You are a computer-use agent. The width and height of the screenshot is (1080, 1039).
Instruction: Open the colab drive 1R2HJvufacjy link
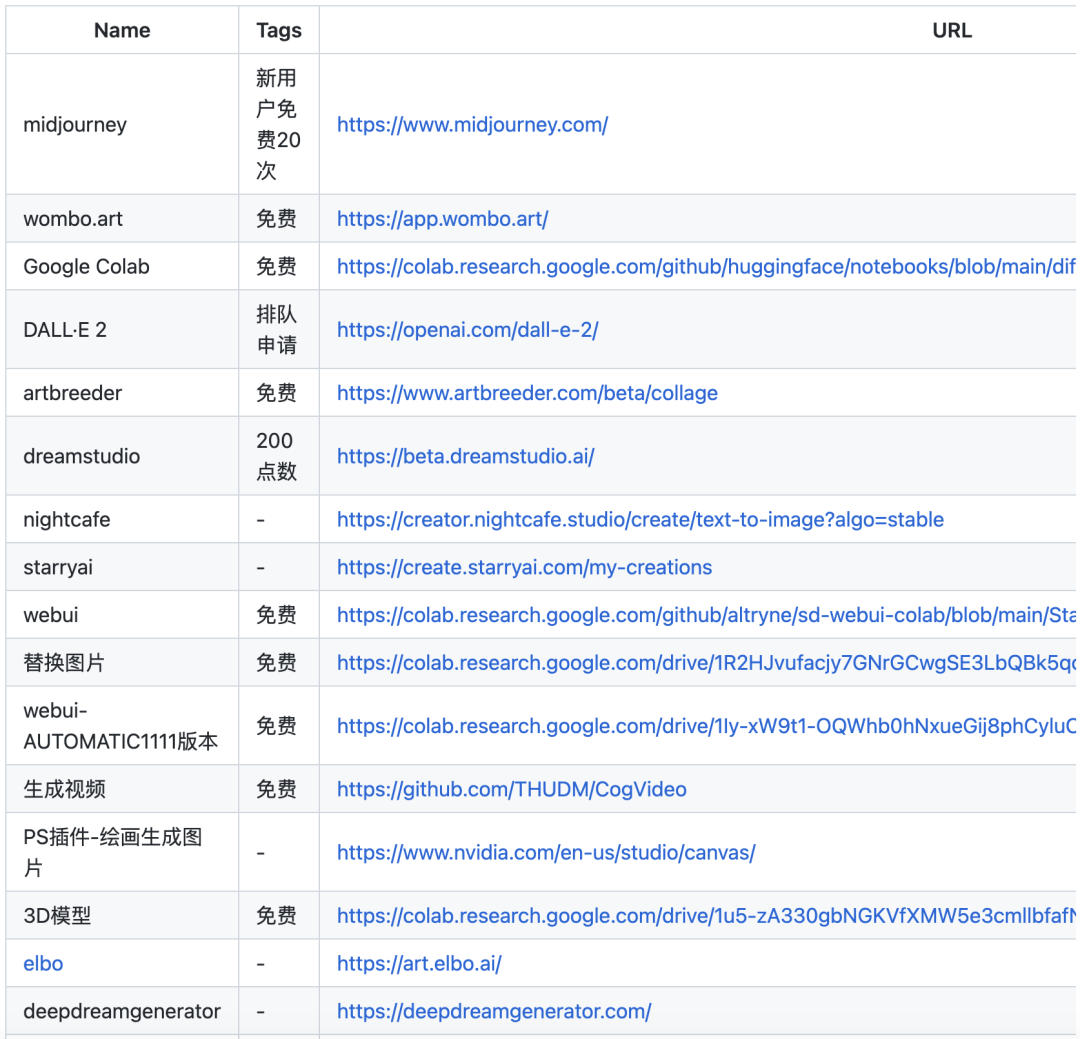tap(706, 662)
